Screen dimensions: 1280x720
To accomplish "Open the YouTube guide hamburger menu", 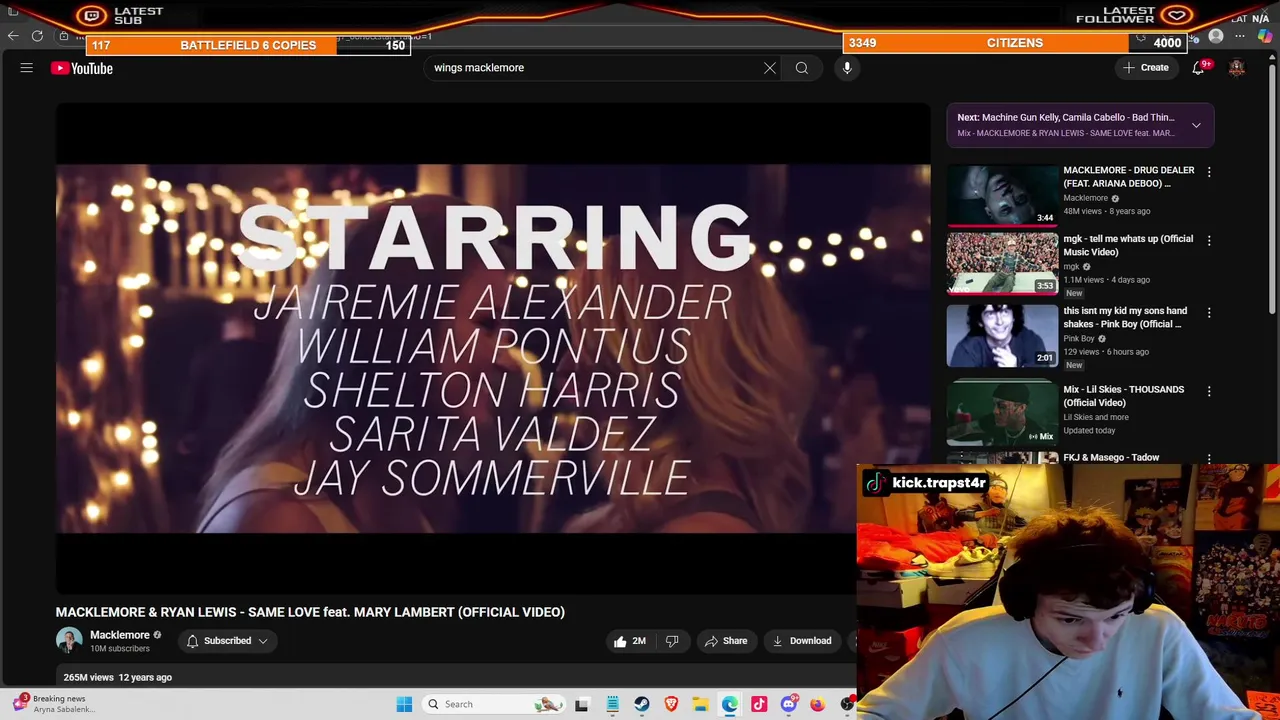I will (x=27, y=68).
